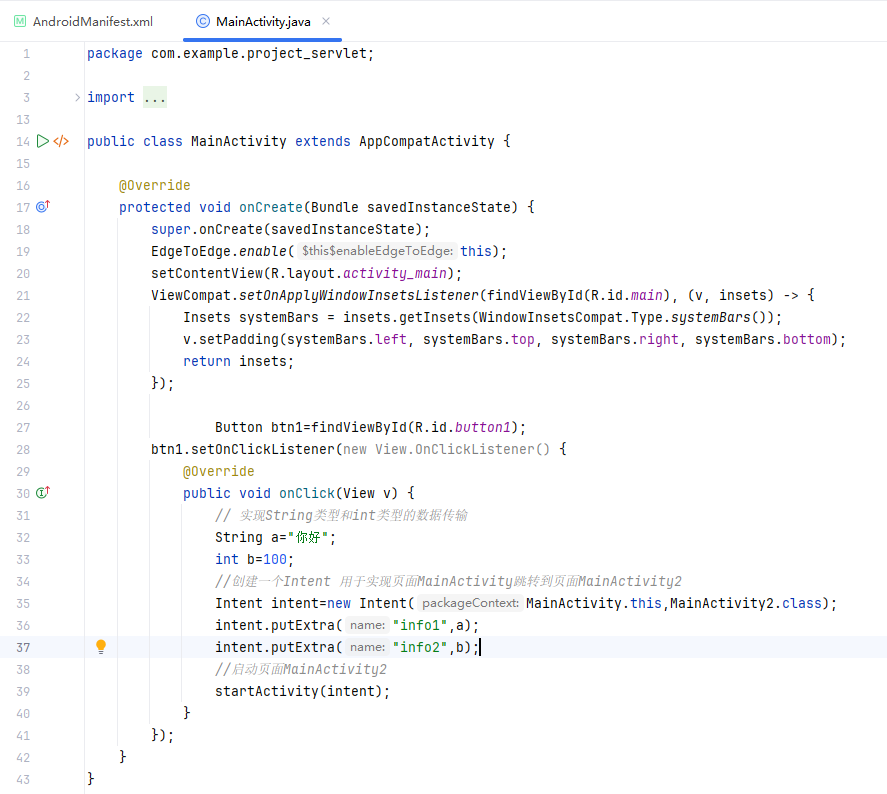Image resolution: width=887 pixels, height=794 pixels.
Task: Click the return keyword on line 24
Action: pos(206,361)
